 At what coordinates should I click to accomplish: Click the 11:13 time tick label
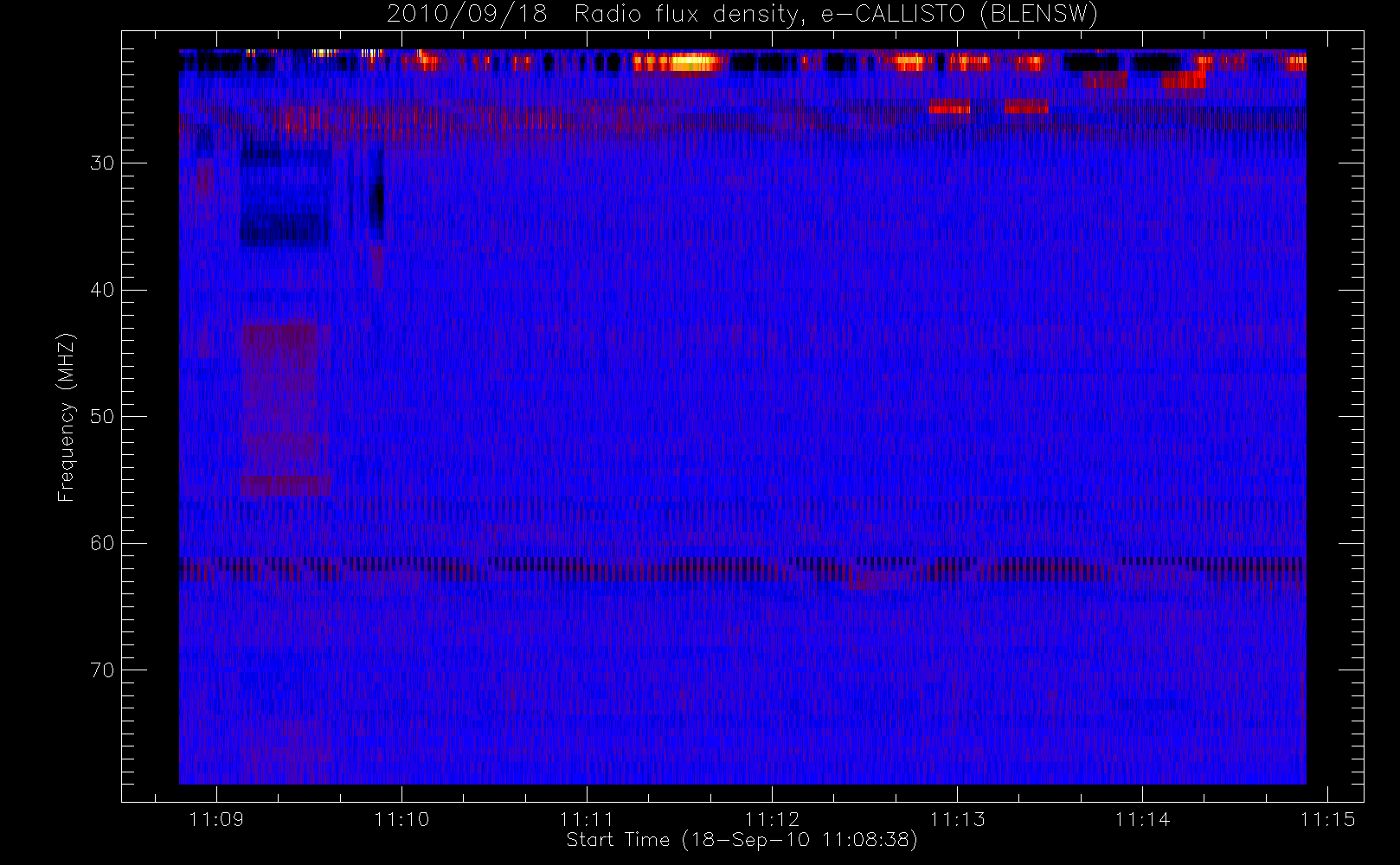coord(957,819)
